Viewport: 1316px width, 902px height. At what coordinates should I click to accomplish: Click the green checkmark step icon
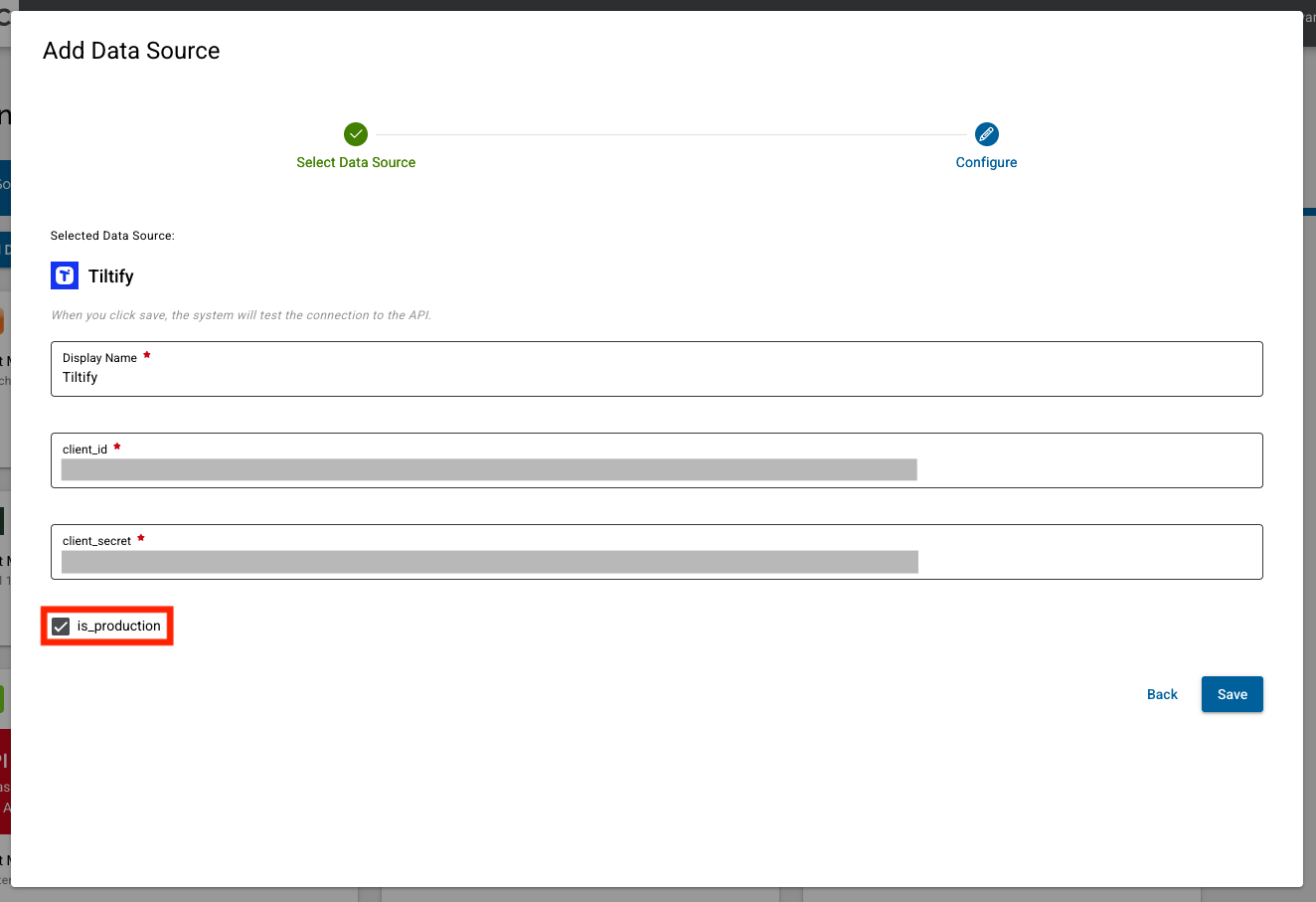(x=356, y=134)
